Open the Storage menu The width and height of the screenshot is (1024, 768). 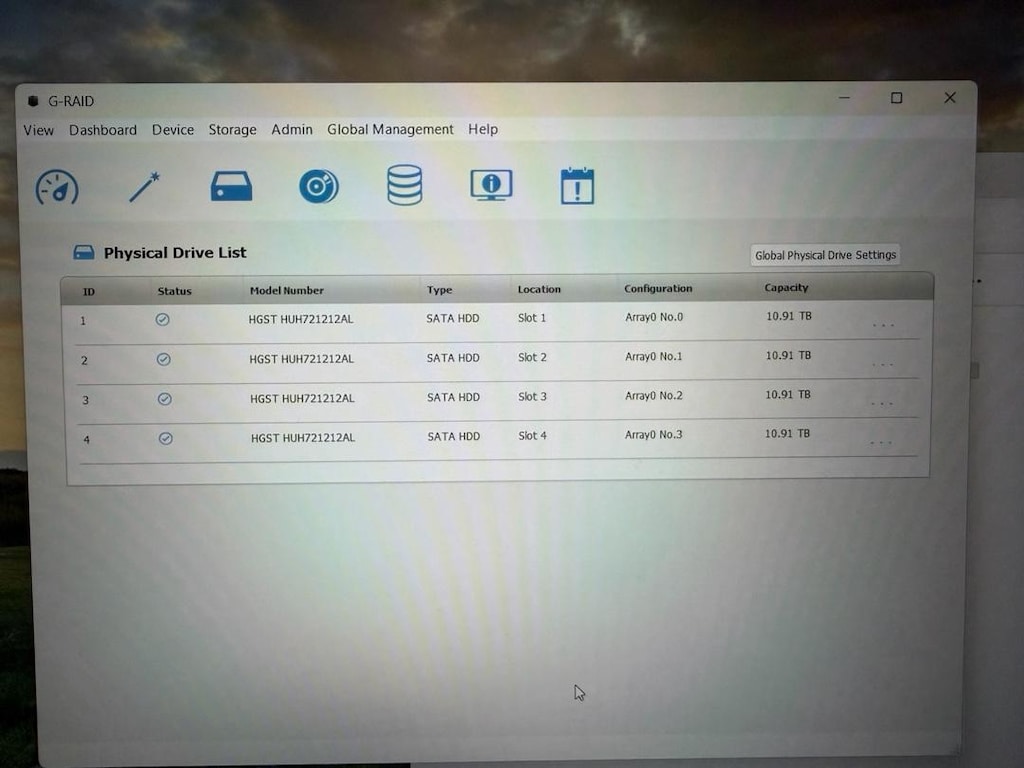(232, 130)
